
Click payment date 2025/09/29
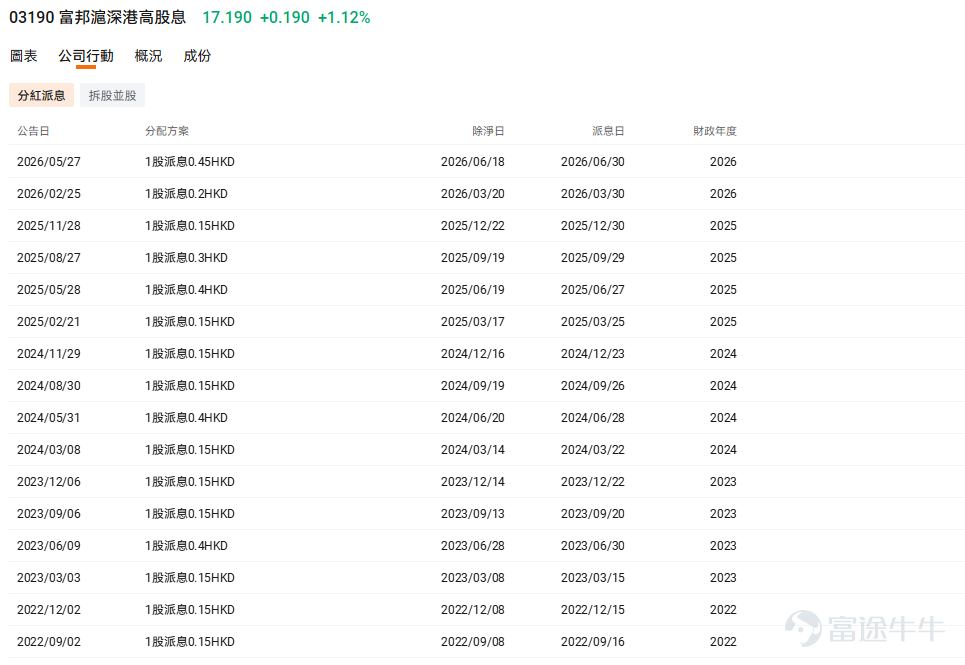(x=593, y=258)
